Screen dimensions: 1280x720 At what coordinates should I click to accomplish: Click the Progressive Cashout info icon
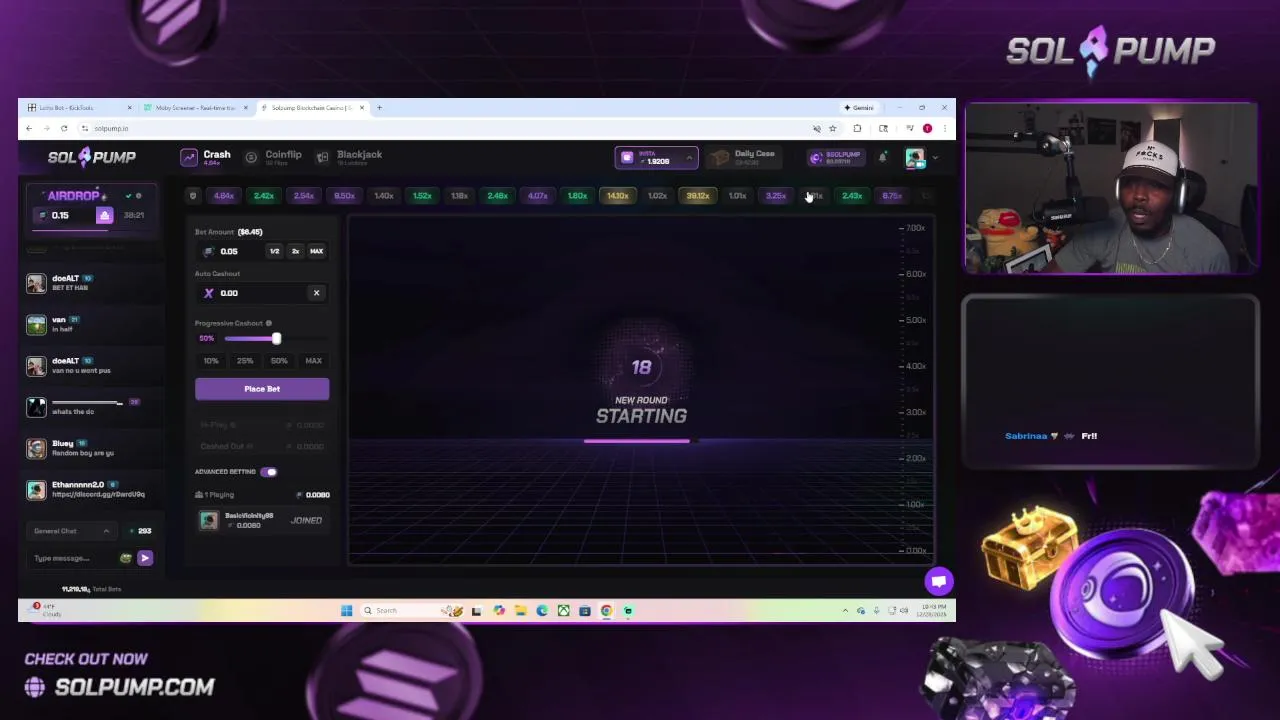[x=269, y=323]
